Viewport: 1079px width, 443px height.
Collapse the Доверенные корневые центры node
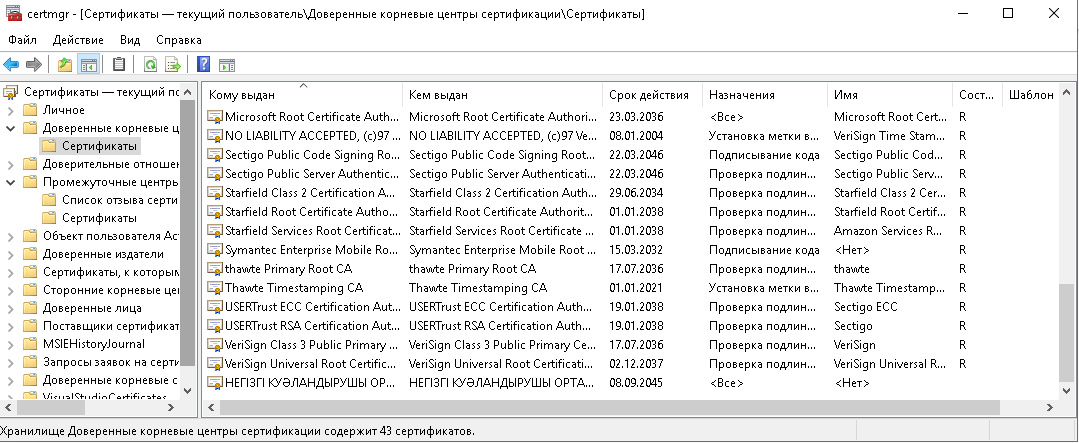coord(10,128)
